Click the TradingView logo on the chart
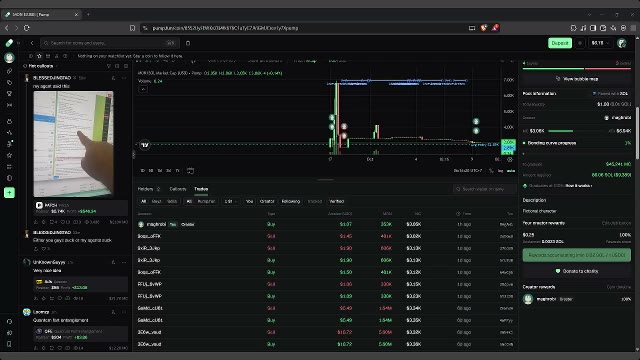 tap(144, 145)
